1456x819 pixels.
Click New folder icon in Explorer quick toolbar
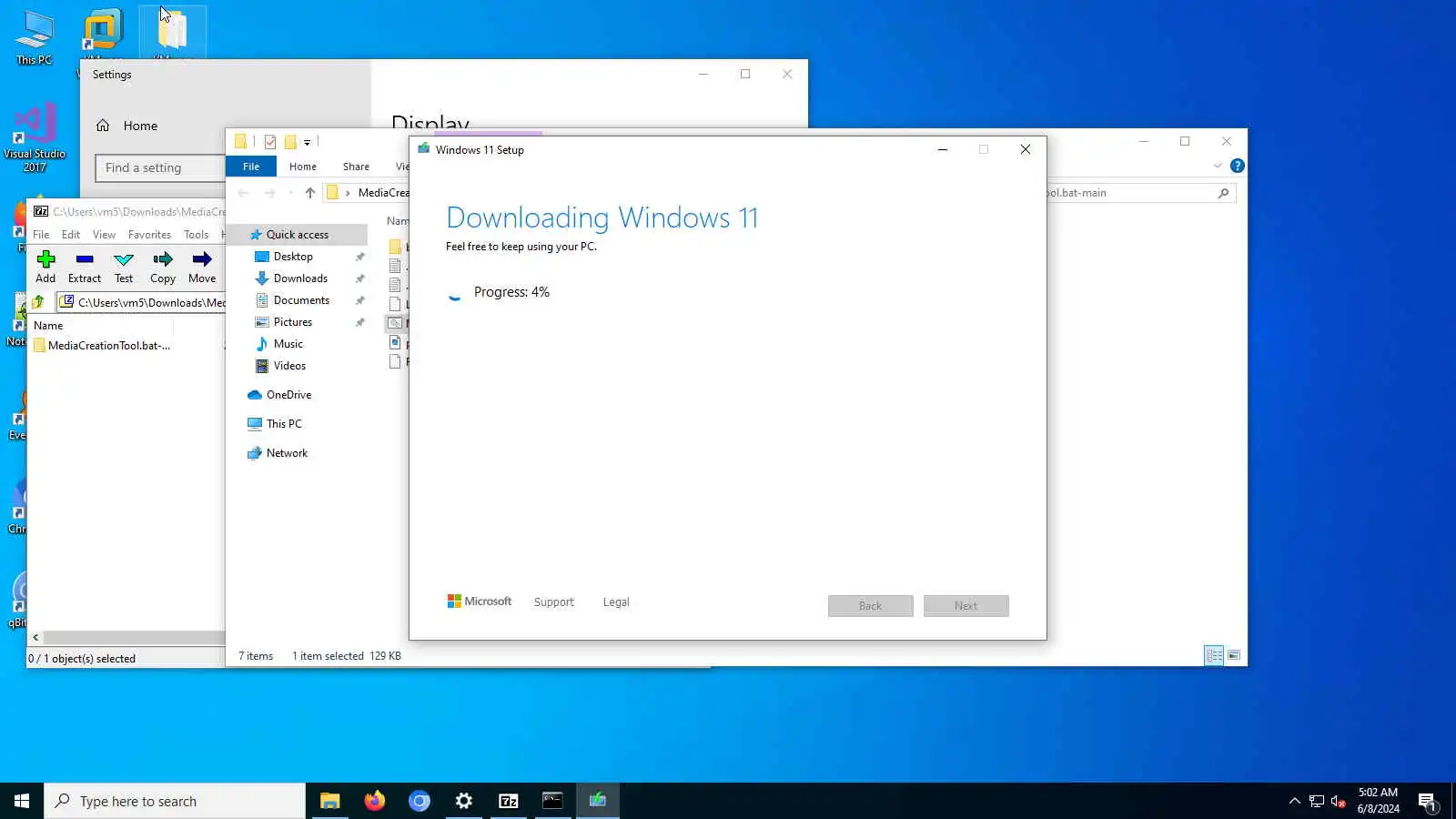coord(290,142)
